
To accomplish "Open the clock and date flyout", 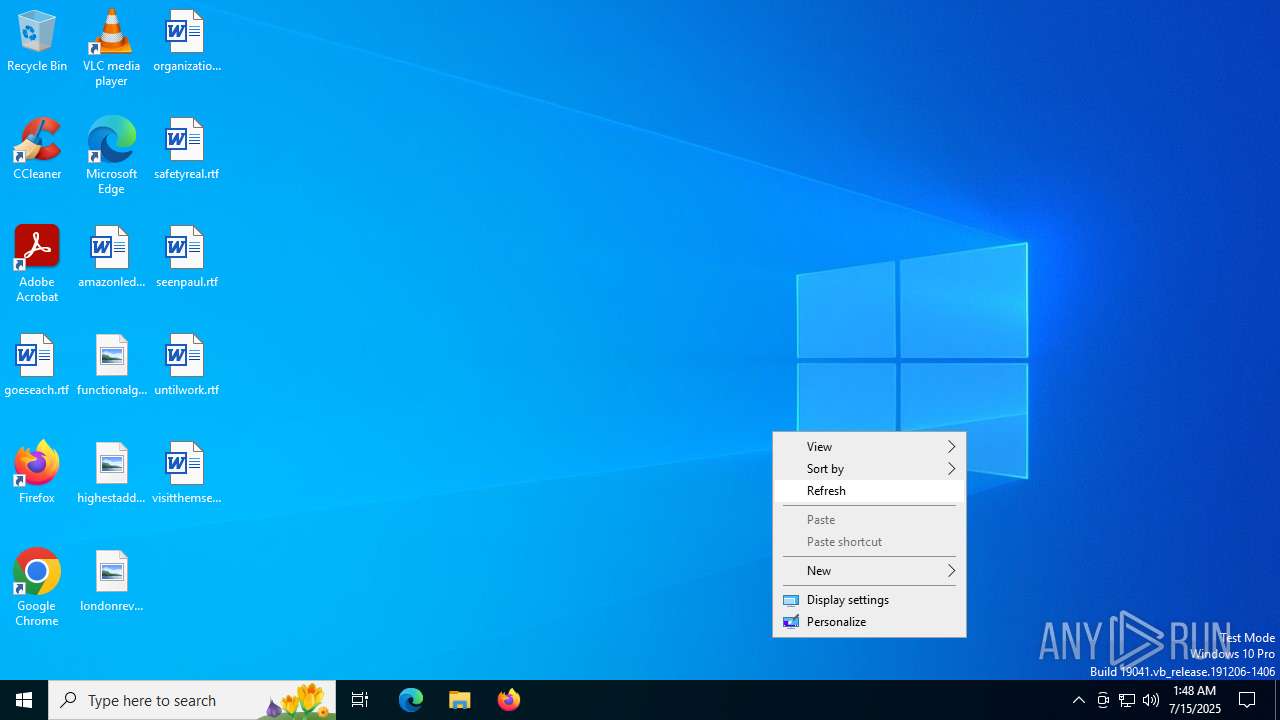I will (1195, 700).
